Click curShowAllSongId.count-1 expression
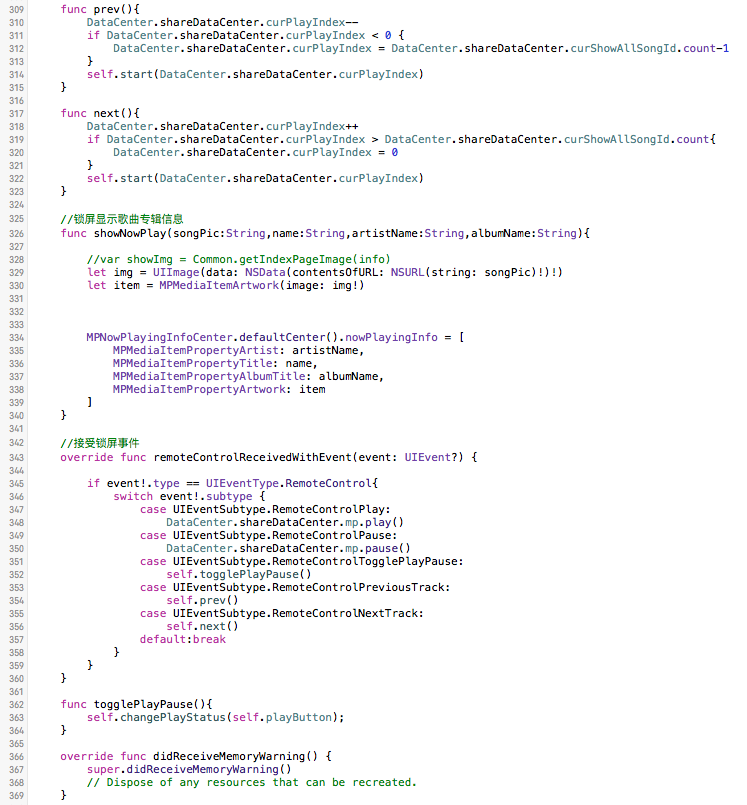This screenshot has height=805, width=747. (x=649, y=48)
